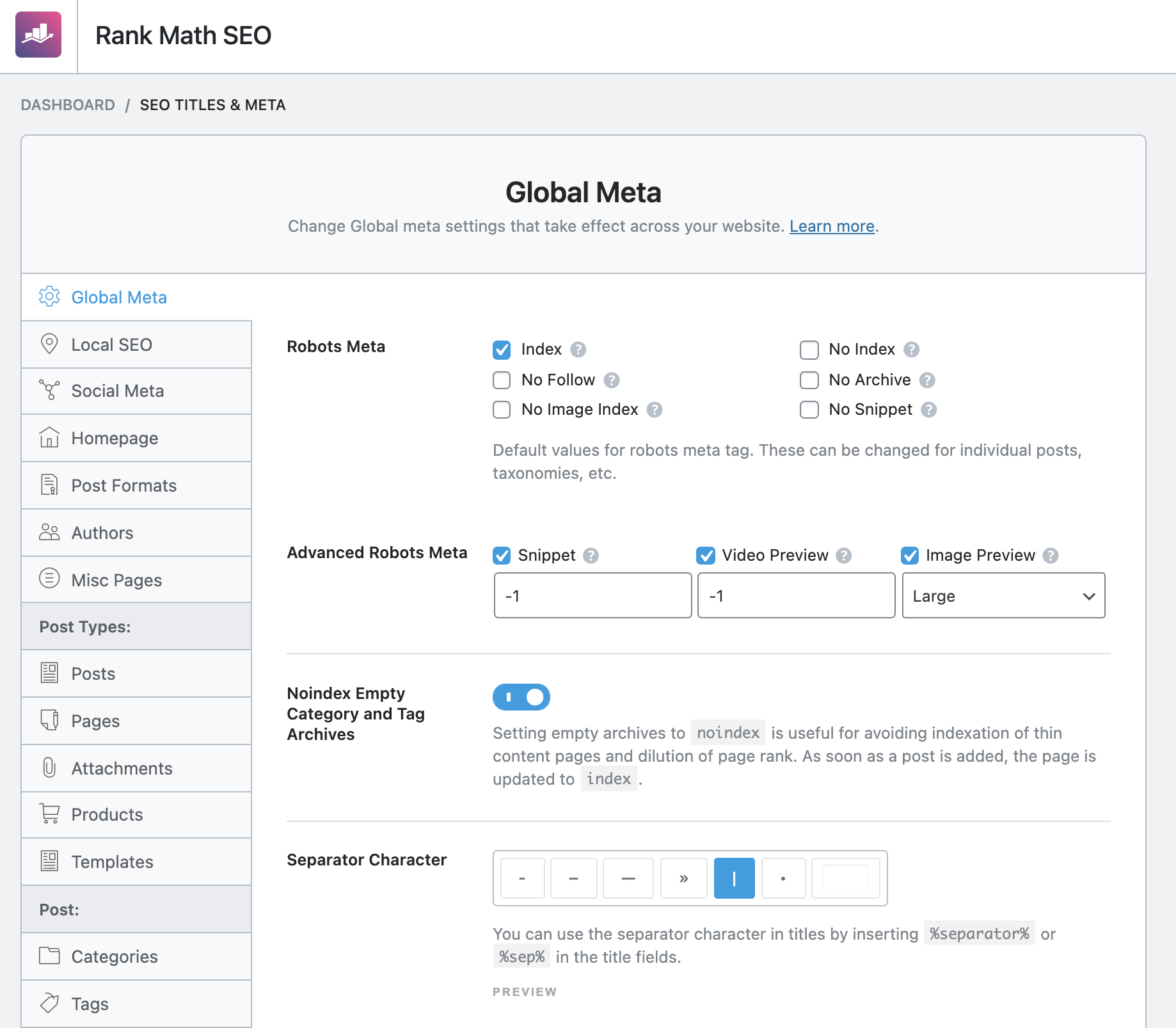The width and height of the screenshot is (1176, 1028).
Task: Click the Tags label icon
Action: [49, 1003]
